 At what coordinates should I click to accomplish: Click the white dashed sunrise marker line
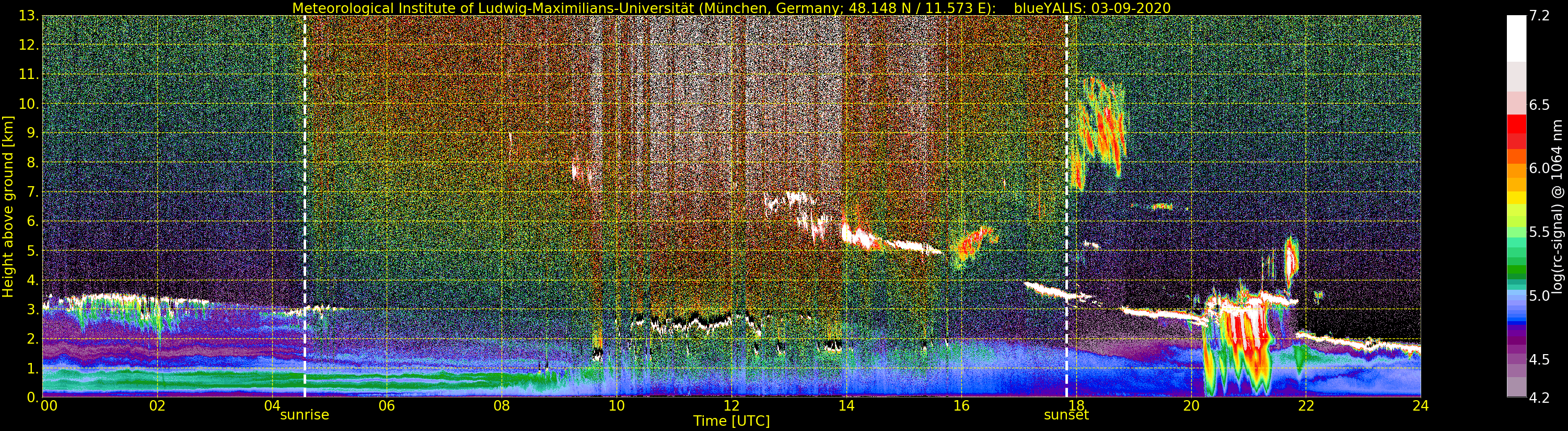304,206
